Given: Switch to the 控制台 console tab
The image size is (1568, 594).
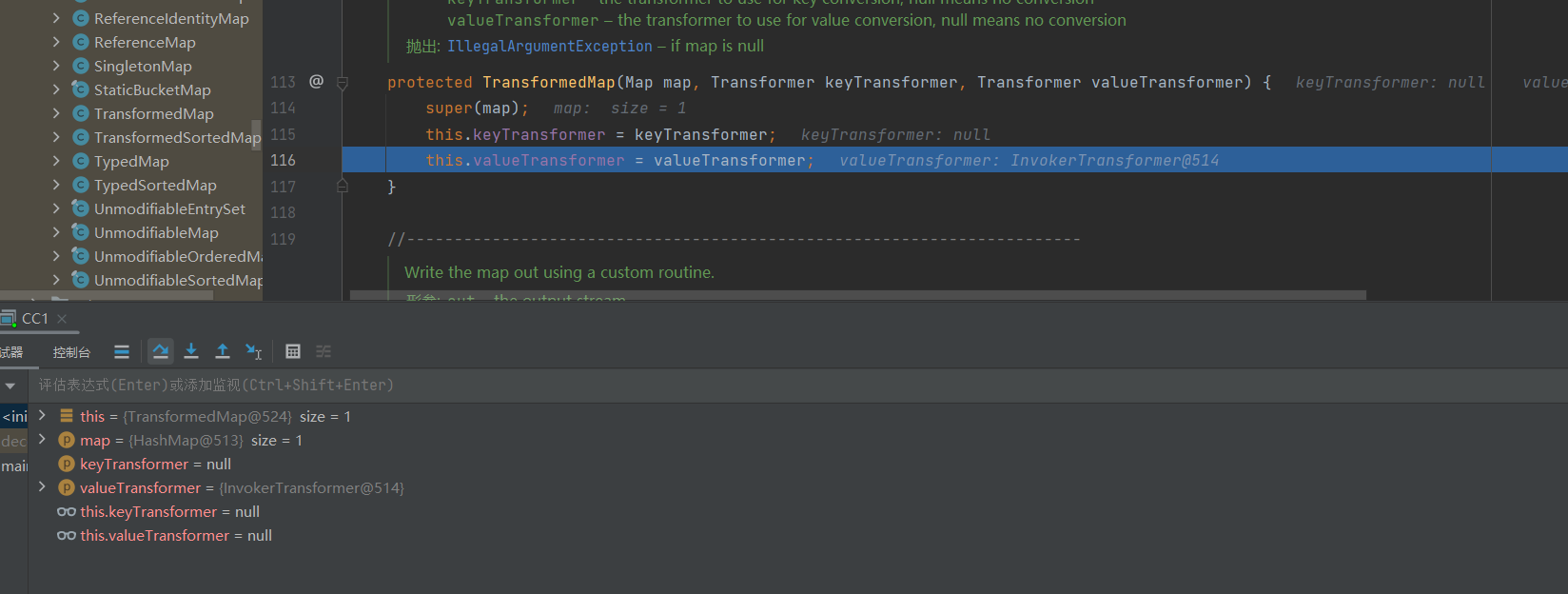Looking at the screenshot, I should click(71, 352).
